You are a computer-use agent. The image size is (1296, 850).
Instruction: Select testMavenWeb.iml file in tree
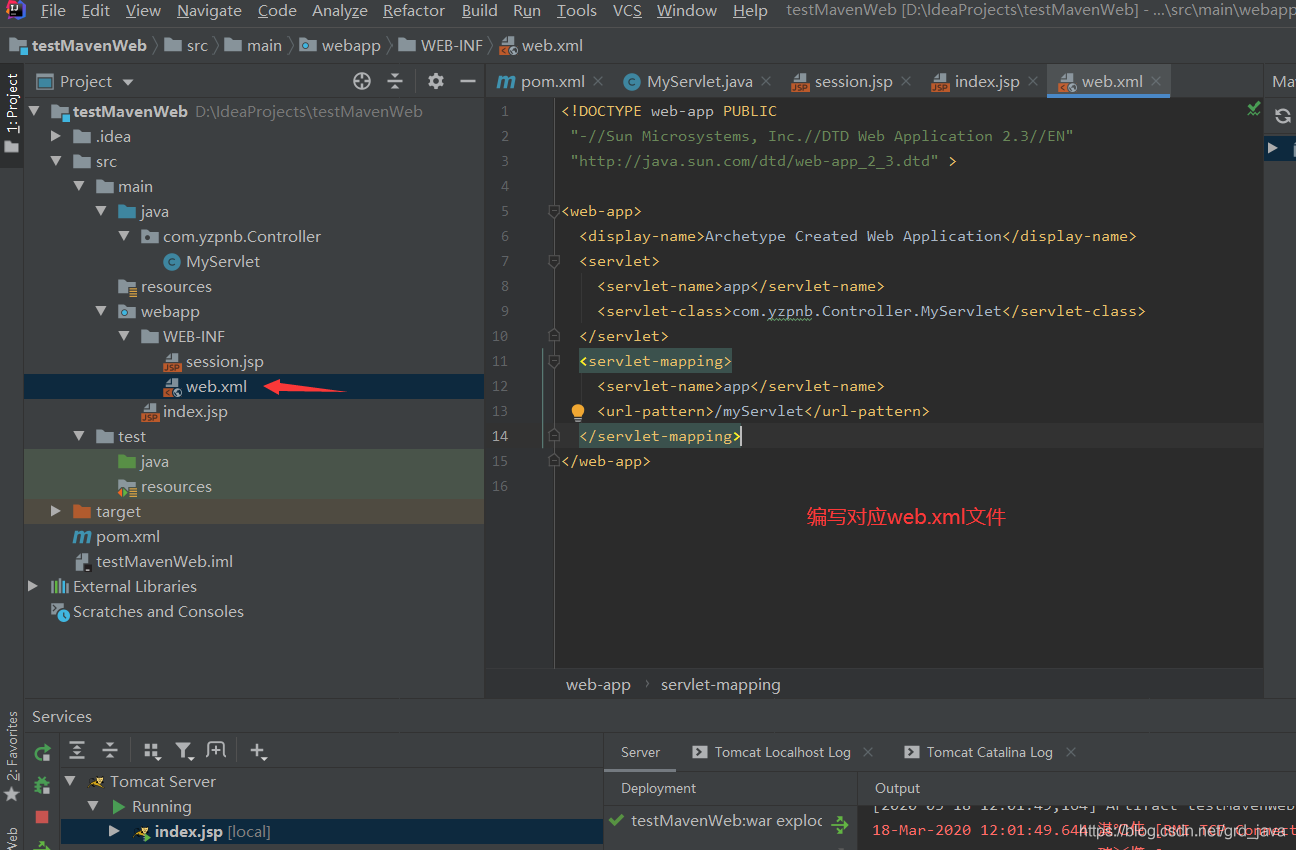coord(164,561)
